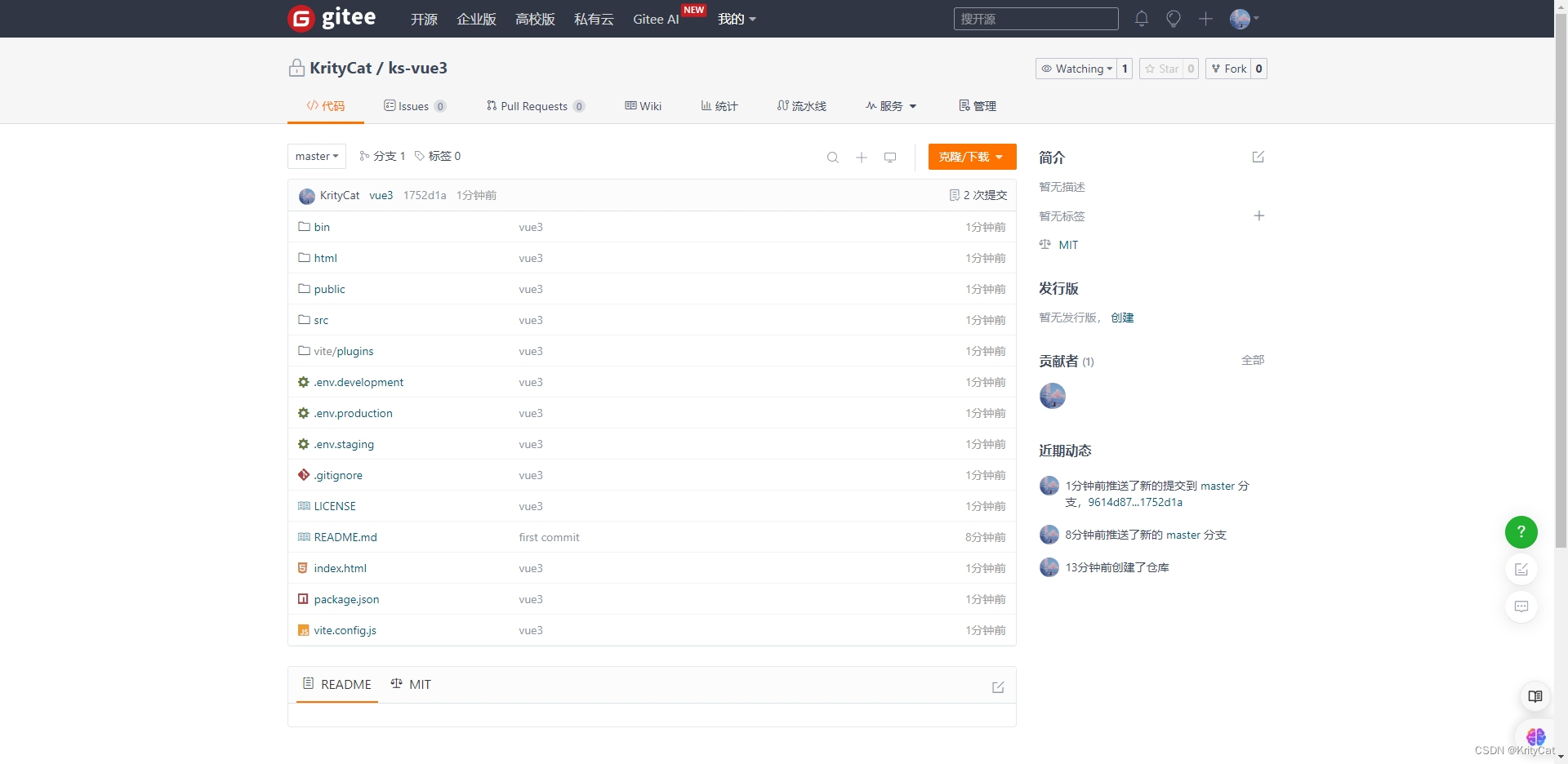Screen dimensions: 1568x764
Task: Add a tag with the plus next to 暂无标签
Action: pyautogui.click(x=1259, y=215)
